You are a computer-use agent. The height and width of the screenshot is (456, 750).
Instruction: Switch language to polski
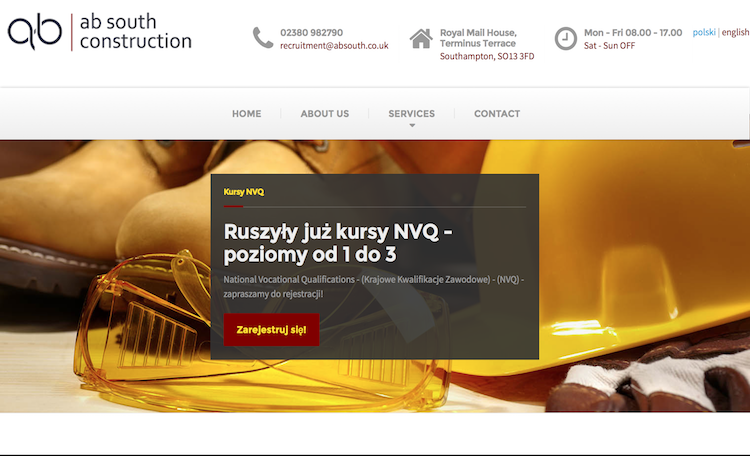(704, 32)
